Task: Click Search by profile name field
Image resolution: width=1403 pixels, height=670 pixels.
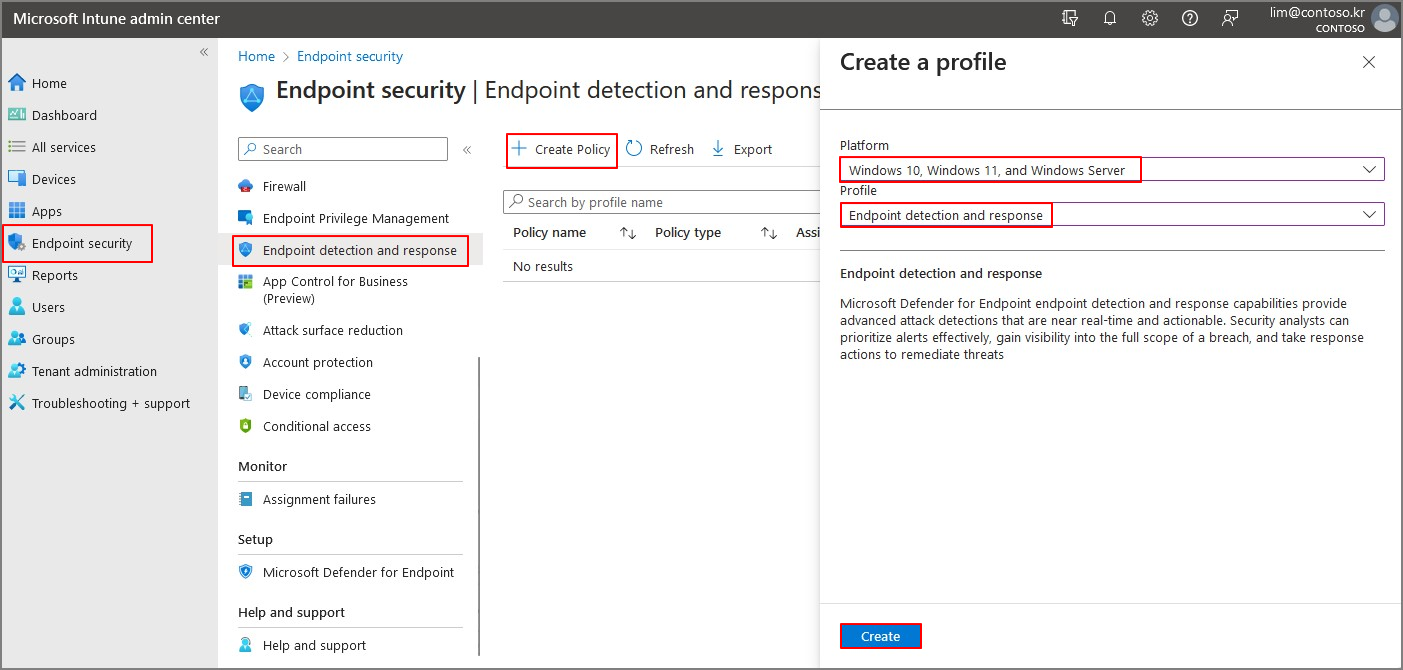Action: click(662, 202)
